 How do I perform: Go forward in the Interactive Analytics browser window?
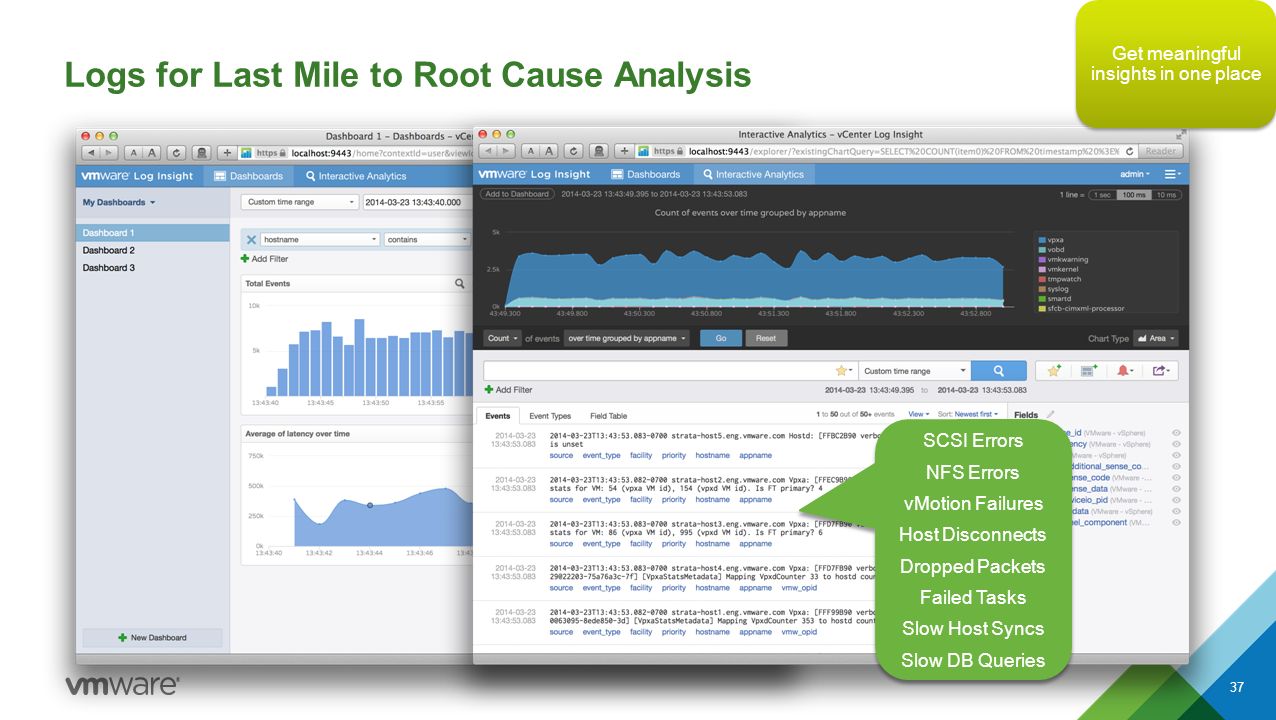click(504, 151)
